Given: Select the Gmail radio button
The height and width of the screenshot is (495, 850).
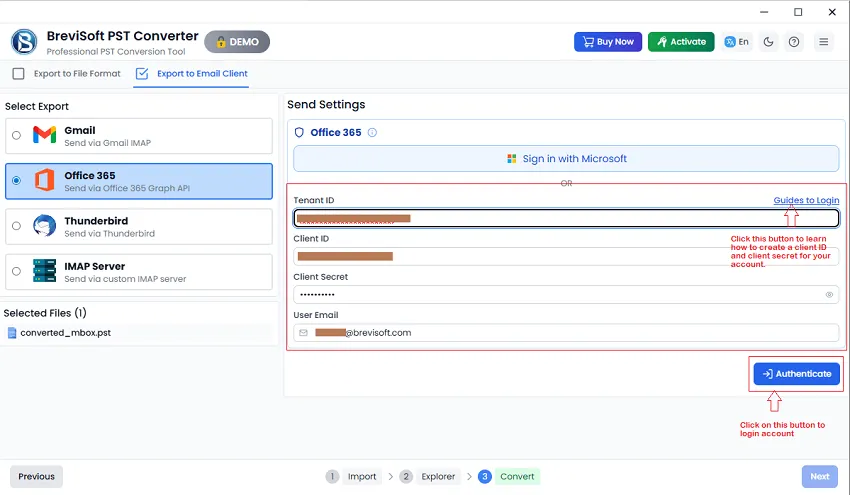Looking at the screenshot, I should [16, 136].
